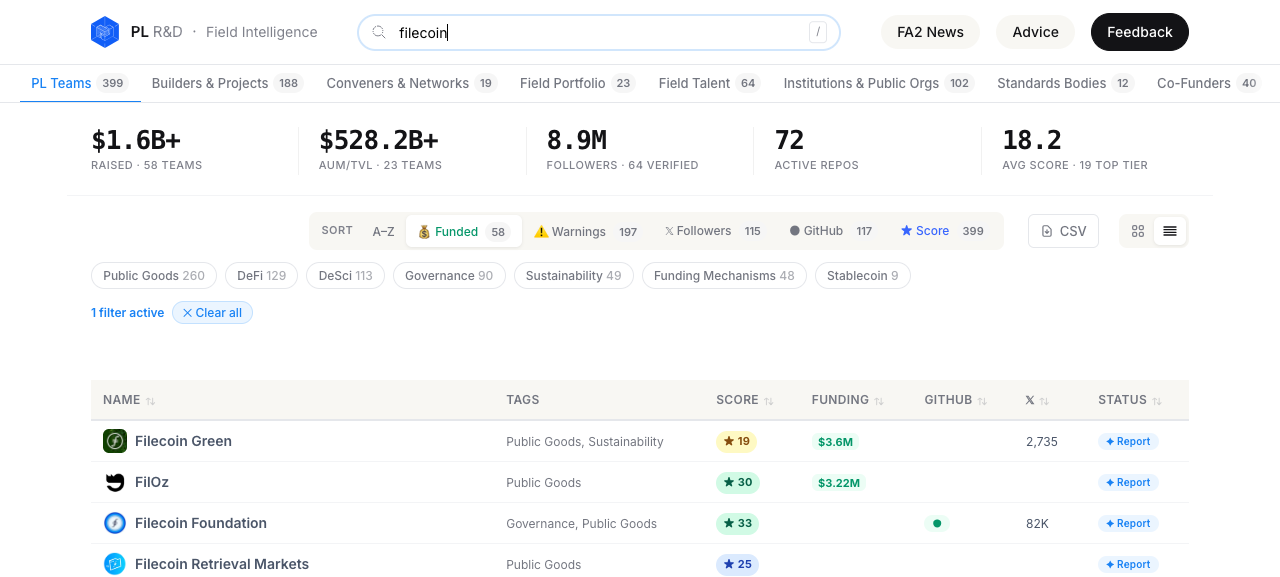The width and height of the screenshot is (1280, 577).
Task: Open the FilOz team name
Action: [x=152, y=482]
